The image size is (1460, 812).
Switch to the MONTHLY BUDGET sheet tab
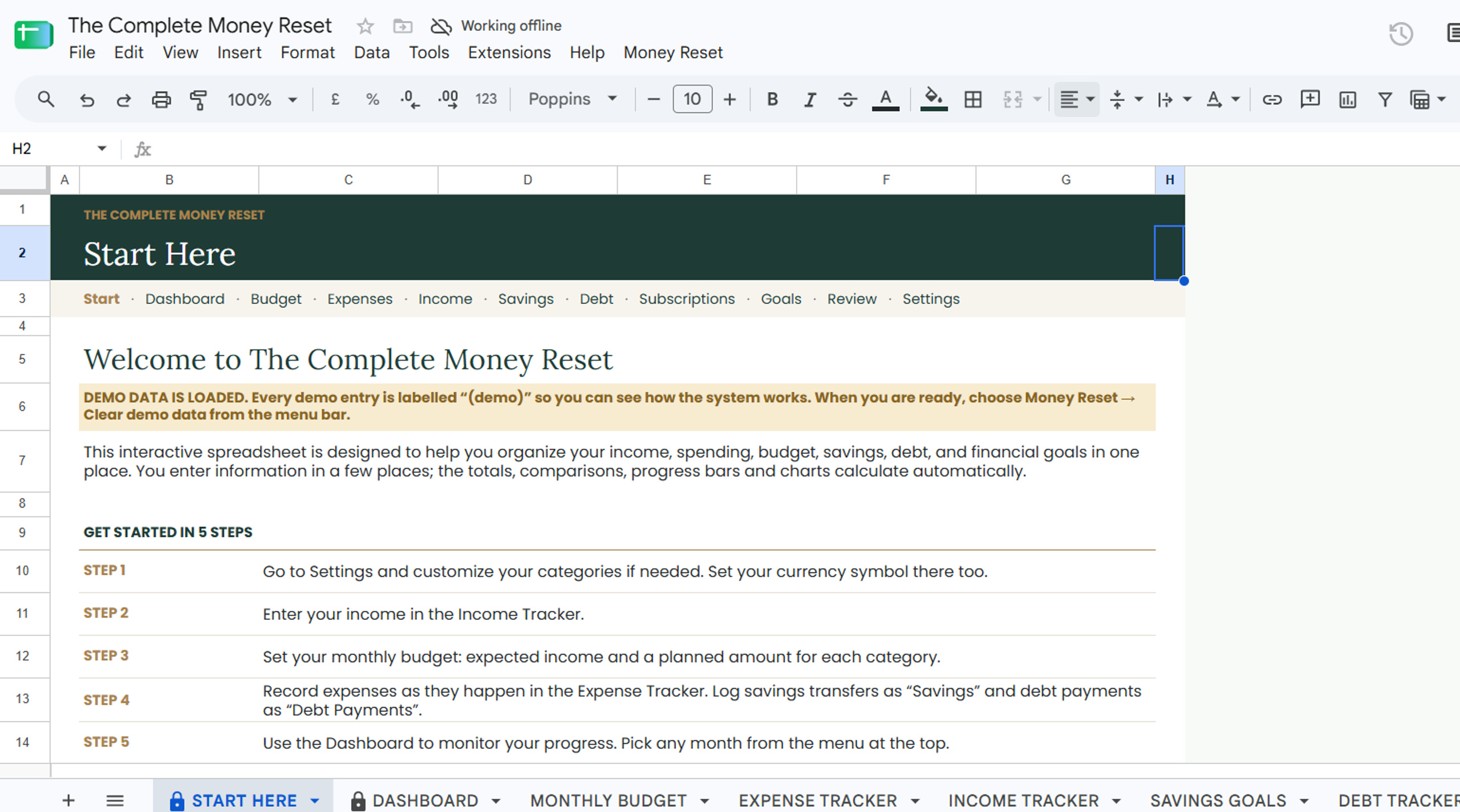[608, 800]
